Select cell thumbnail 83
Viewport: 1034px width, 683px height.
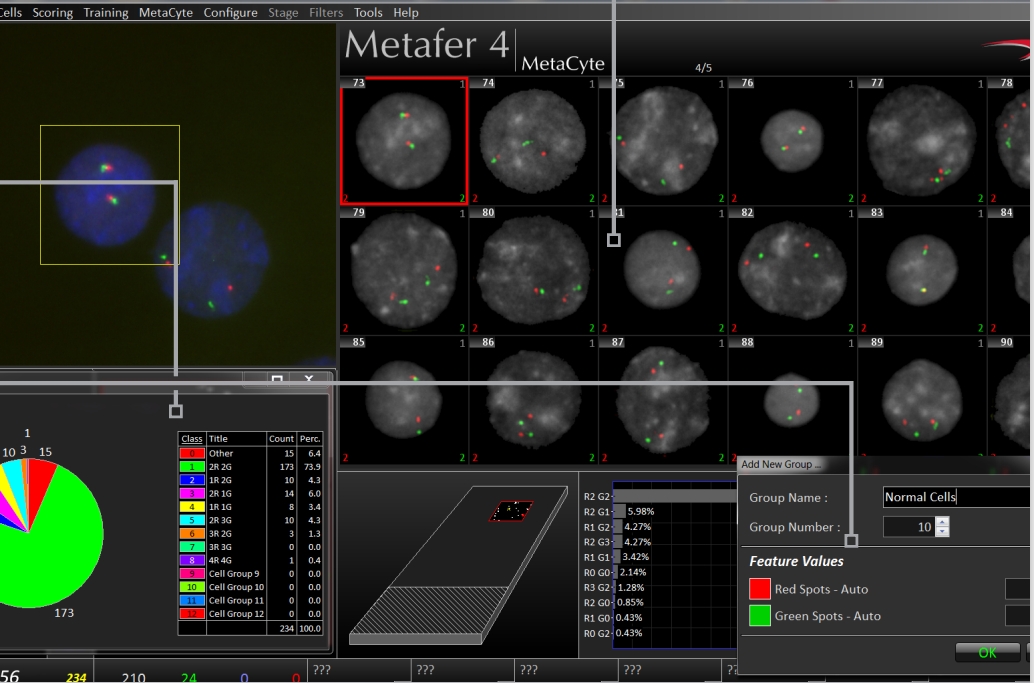click(x=921, y=270)
